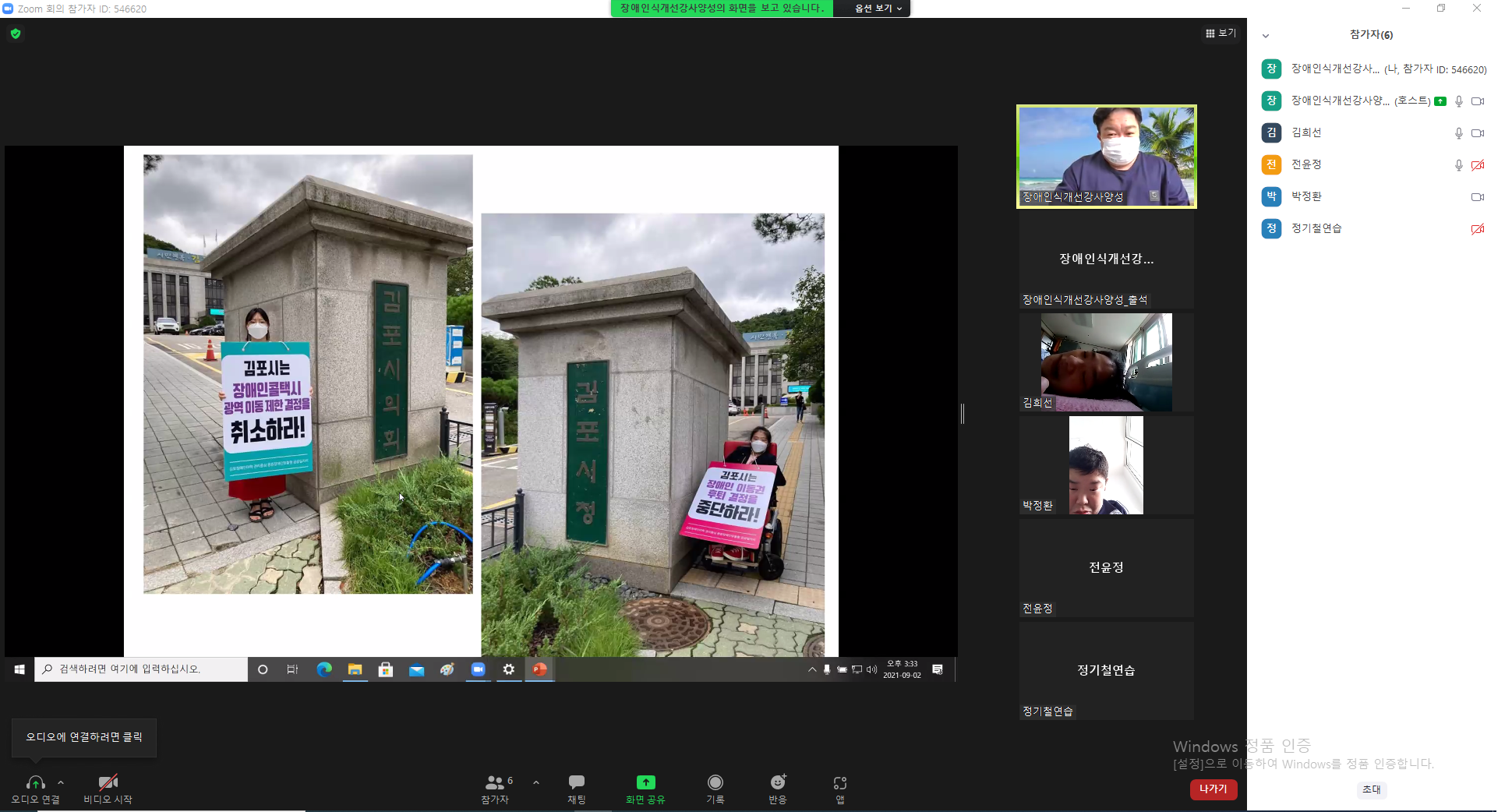Viewport: 1512px width, 812px height.
Task: Open Zoom icon in the shared taskbar
Action: [478, 669]
